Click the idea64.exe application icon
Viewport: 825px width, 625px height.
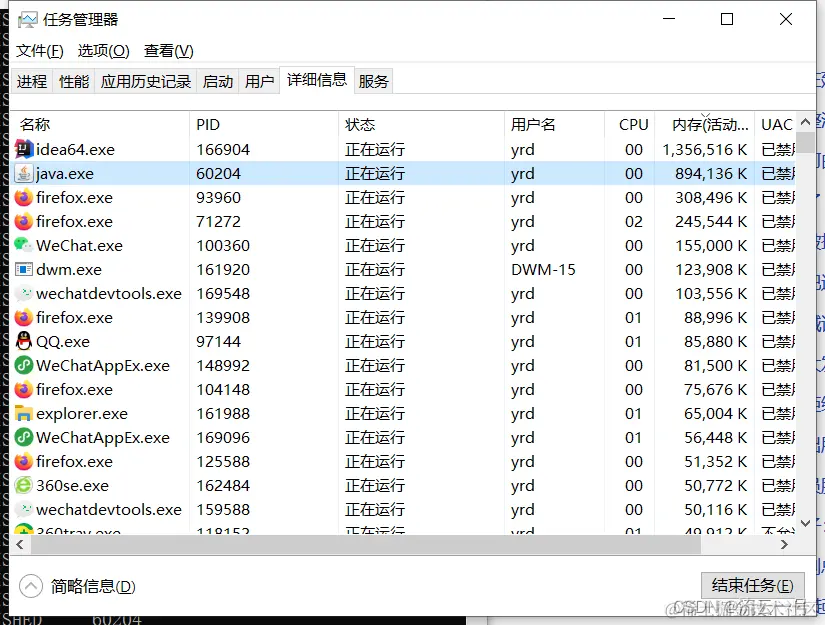[23, 149]
